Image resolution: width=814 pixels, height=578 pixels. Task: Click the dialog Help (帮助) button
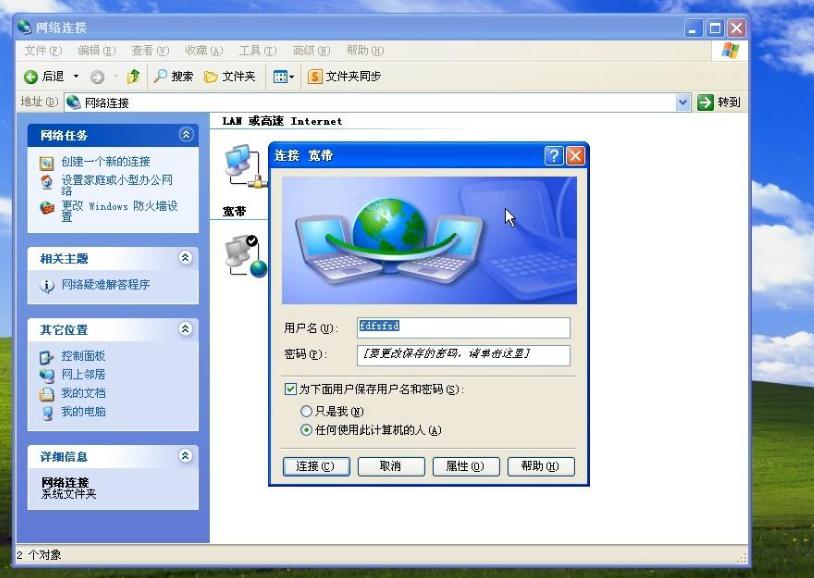540,466
